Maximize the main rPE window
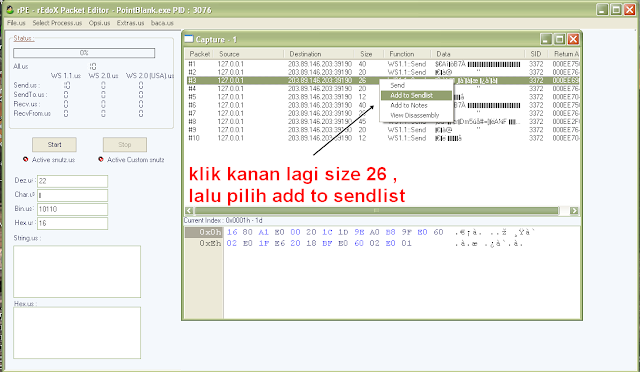Image resolution: width=640 pixels, height=372 pixels. pos(616,10)
